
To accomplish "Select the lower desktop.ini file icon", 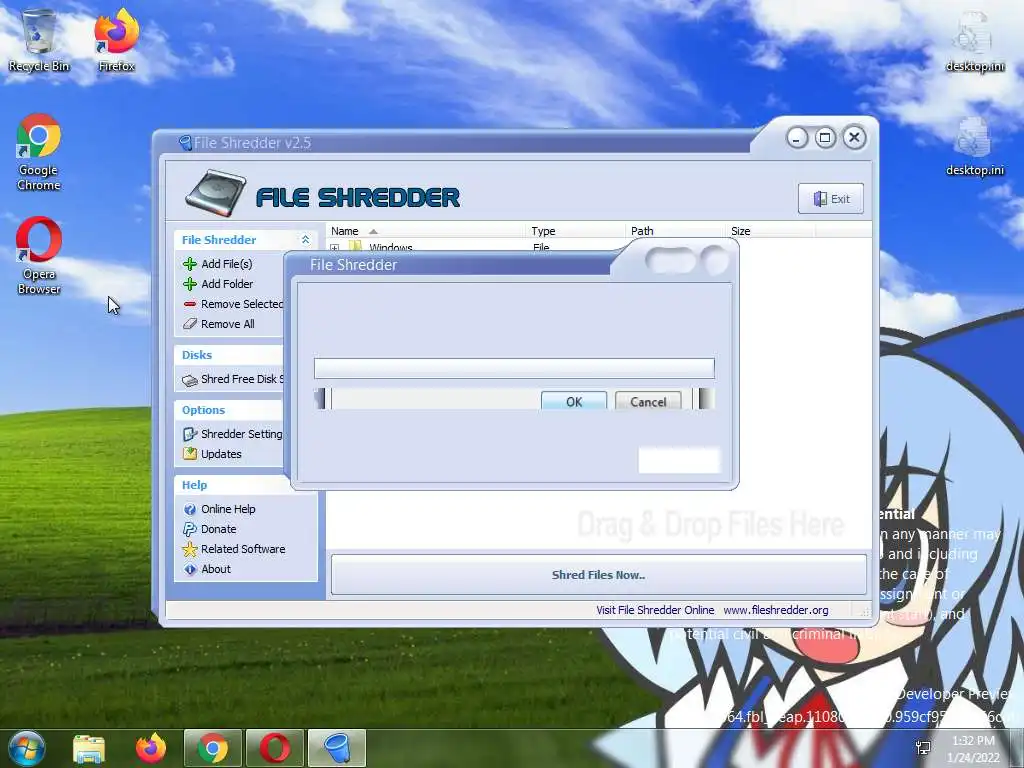I will pos(974,146).
